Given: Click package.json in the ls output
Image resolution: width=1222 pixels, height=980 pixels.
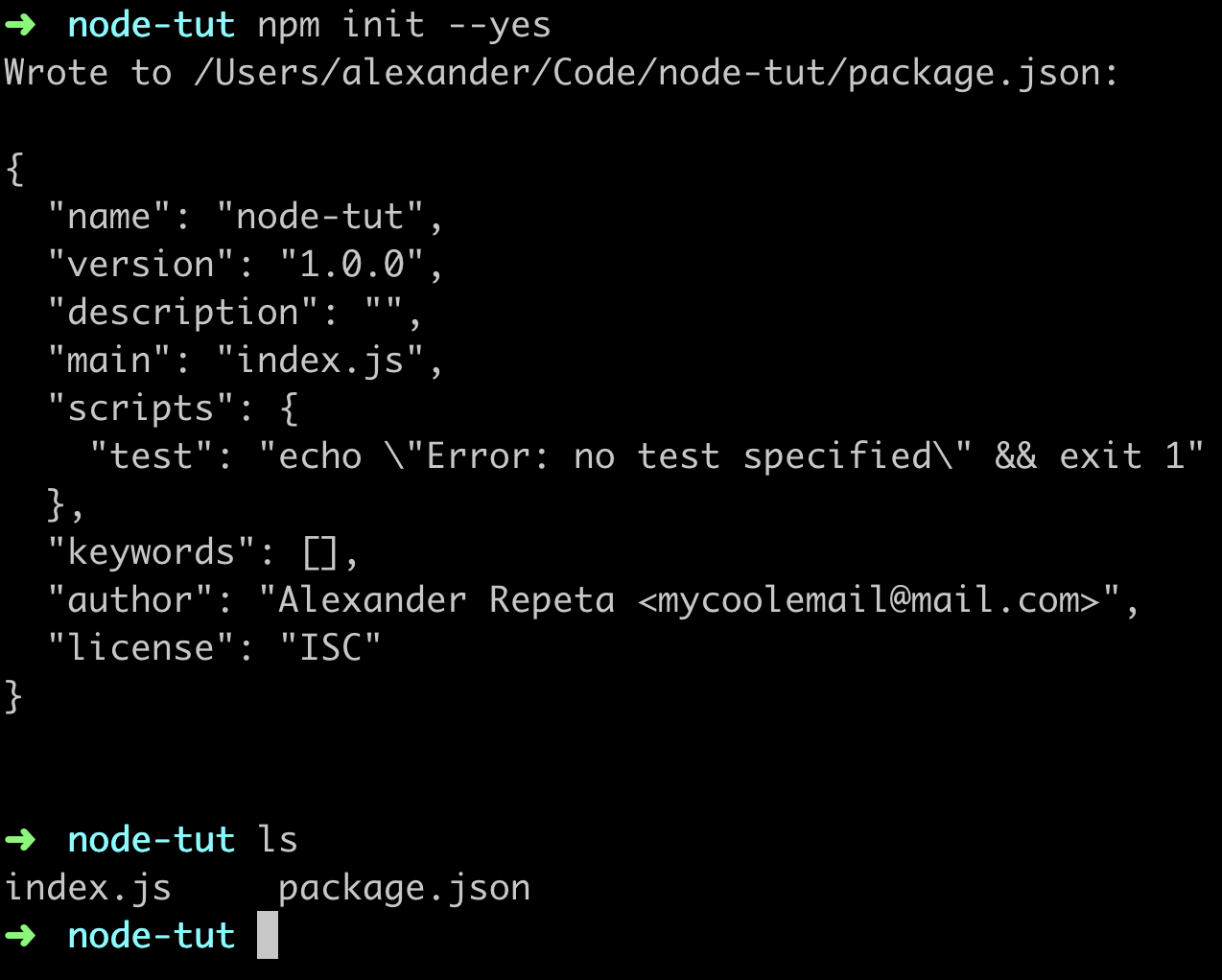Looking at the screenshot, I should [404, 888].
